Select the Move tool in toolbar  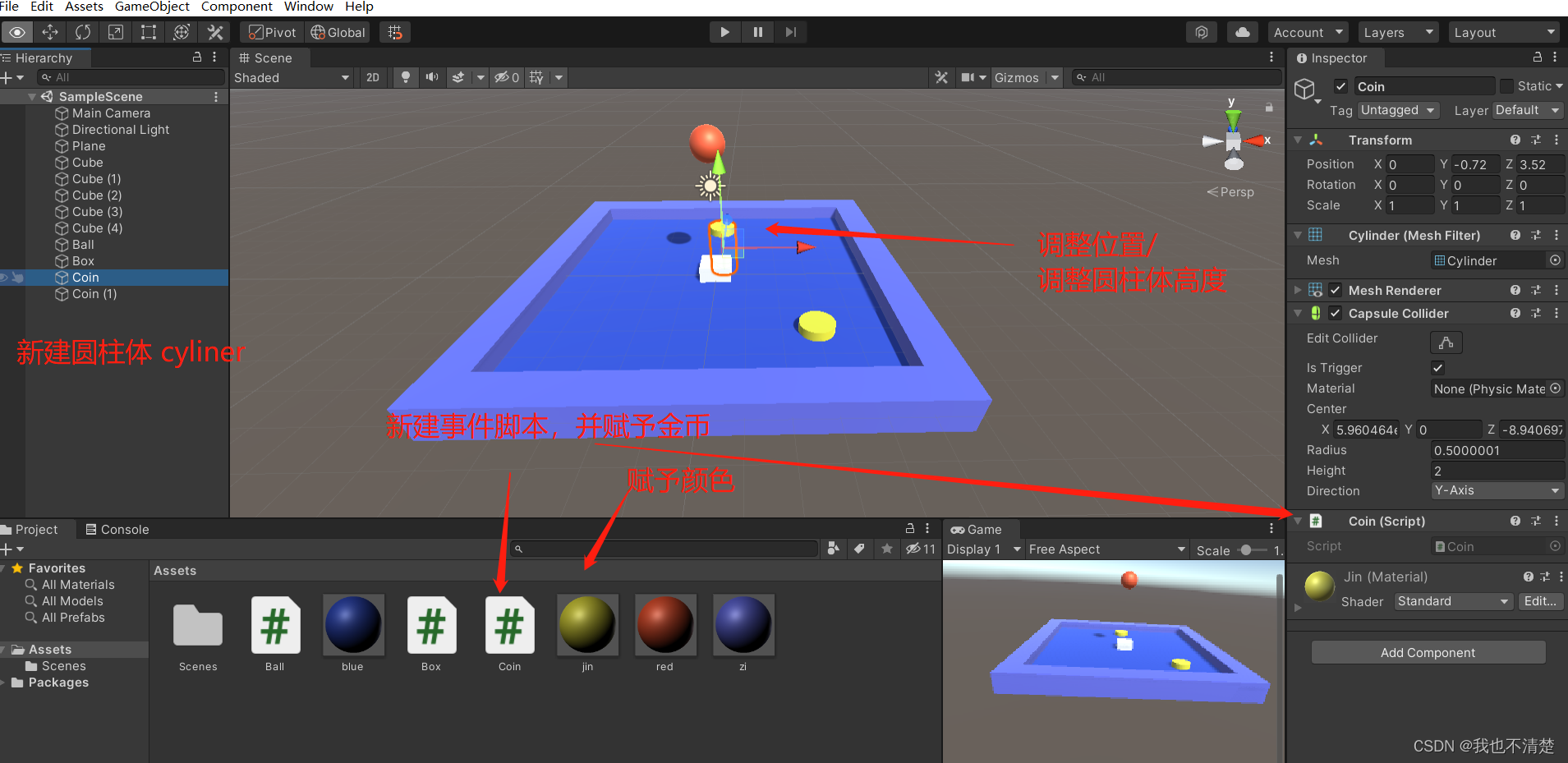coord(50,32)
